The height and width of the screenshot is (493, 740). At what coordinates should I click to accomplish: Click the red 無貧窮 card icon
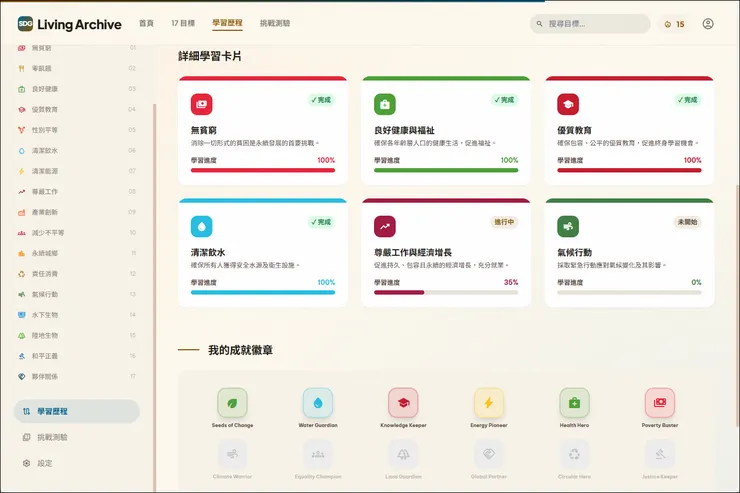coord(202,104)
